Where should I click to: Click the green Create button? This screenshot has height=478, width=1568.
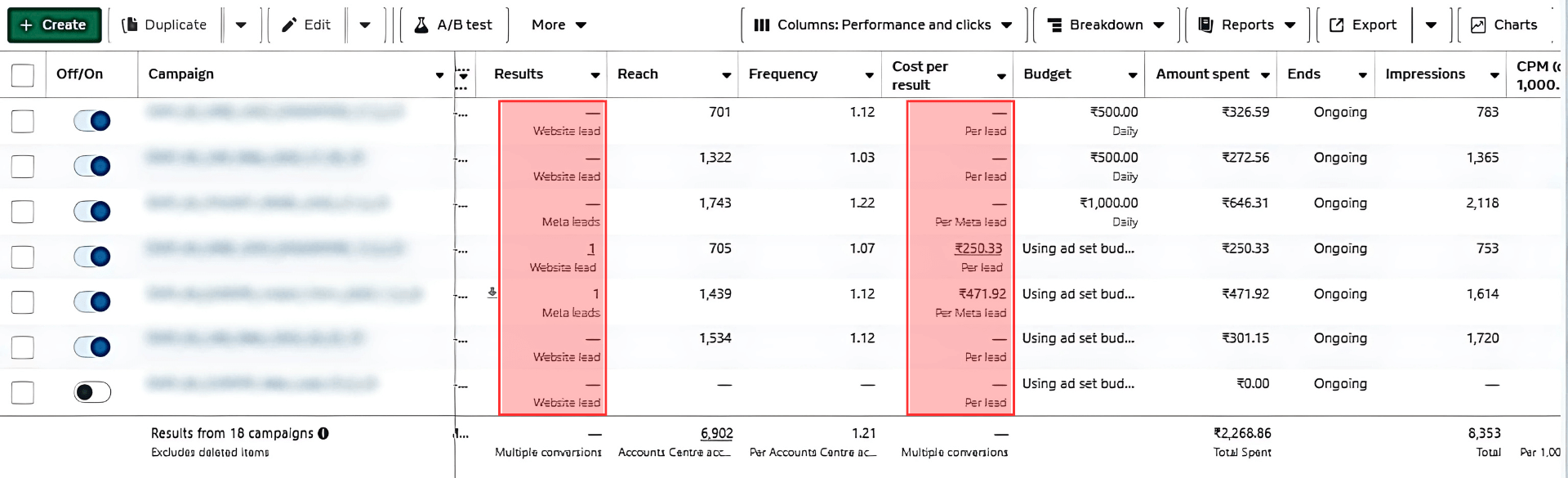coord(54,25)
